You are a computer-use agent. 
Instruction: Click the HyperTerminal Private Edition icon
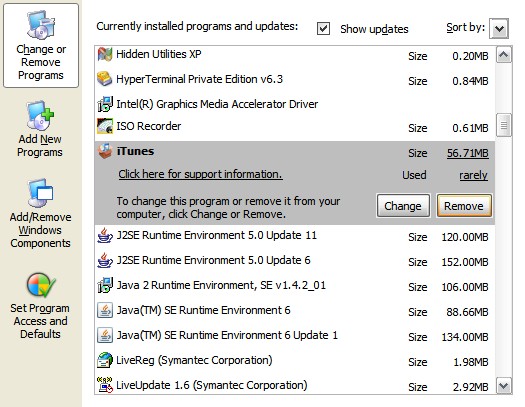(104, 79)
